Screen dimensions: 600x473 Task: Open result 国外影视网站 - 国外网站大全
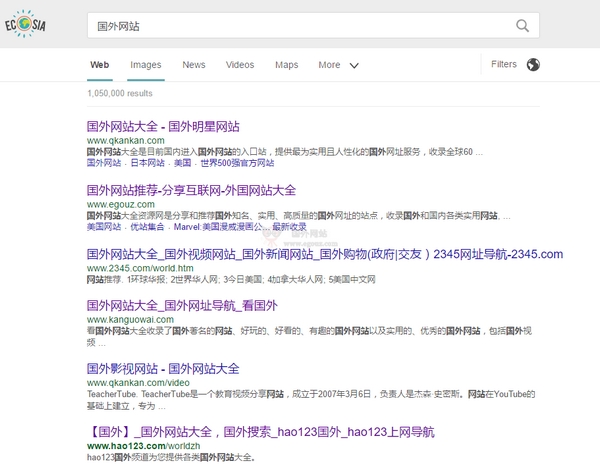pyautogui.click(x=163, y=369)
